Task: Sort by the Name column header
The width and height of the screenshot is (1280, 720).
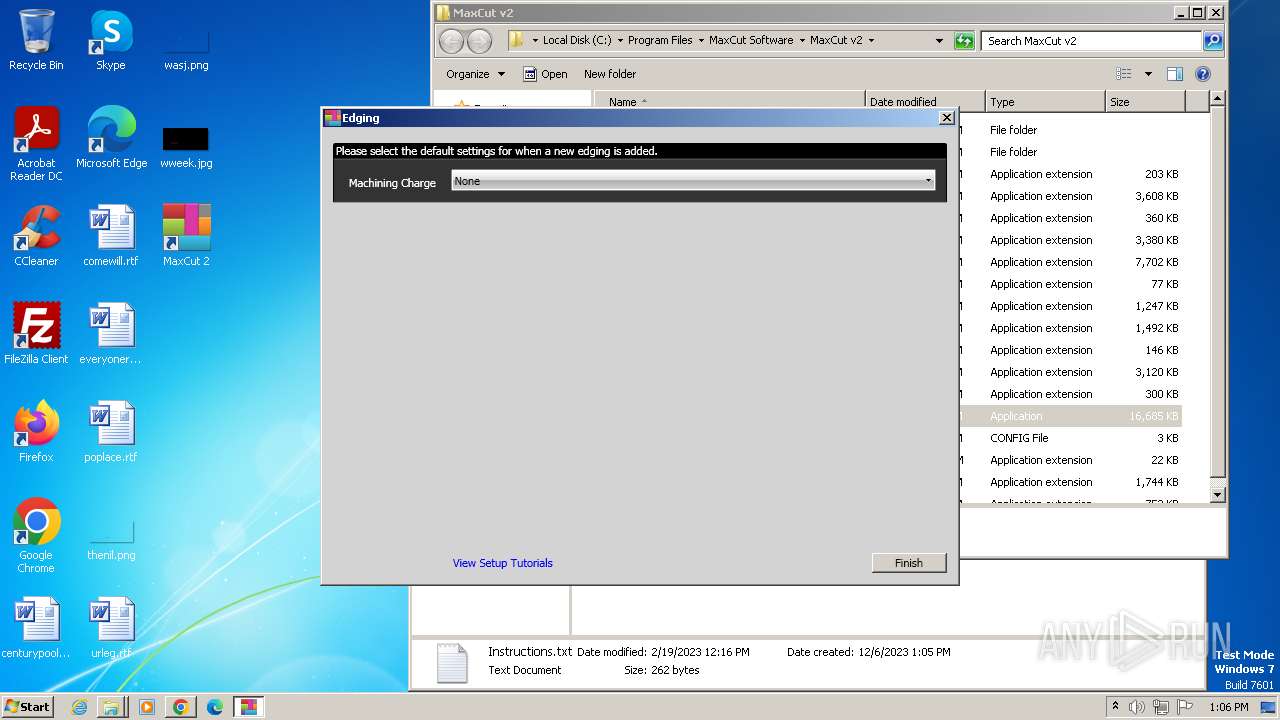Action: point(729,102)
